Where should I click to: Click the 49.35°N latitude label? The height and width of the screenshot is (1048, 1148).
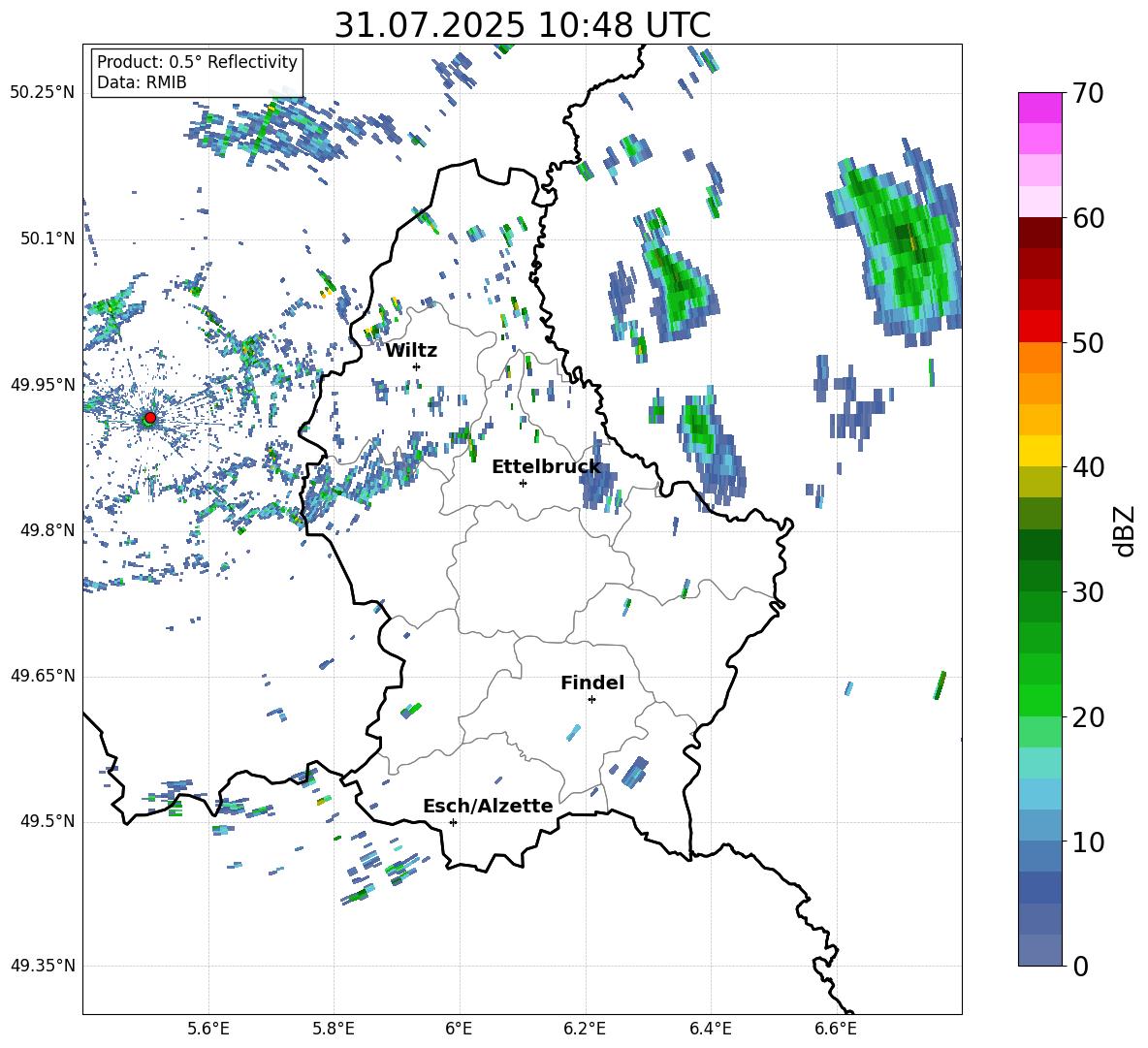coord(43,966)
